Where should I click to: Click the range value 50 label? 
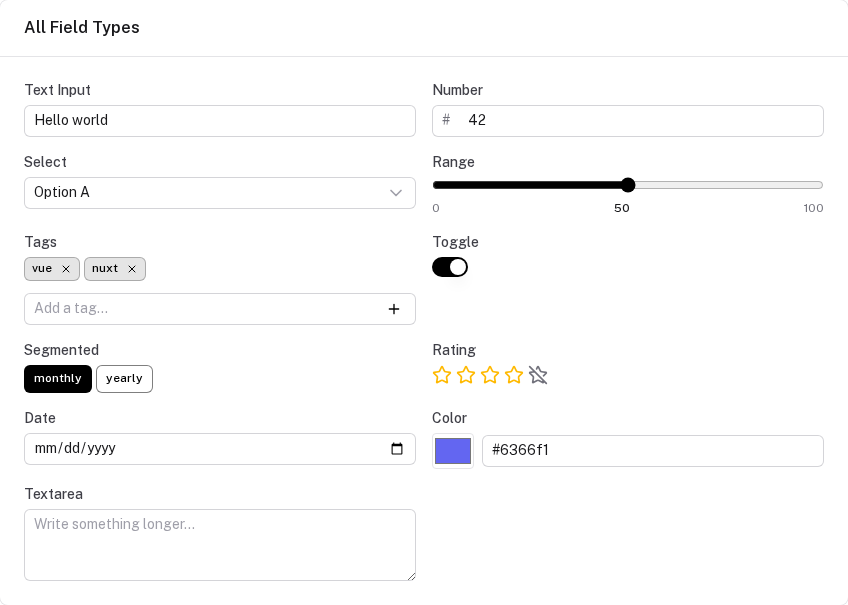(x=622, y=208)
